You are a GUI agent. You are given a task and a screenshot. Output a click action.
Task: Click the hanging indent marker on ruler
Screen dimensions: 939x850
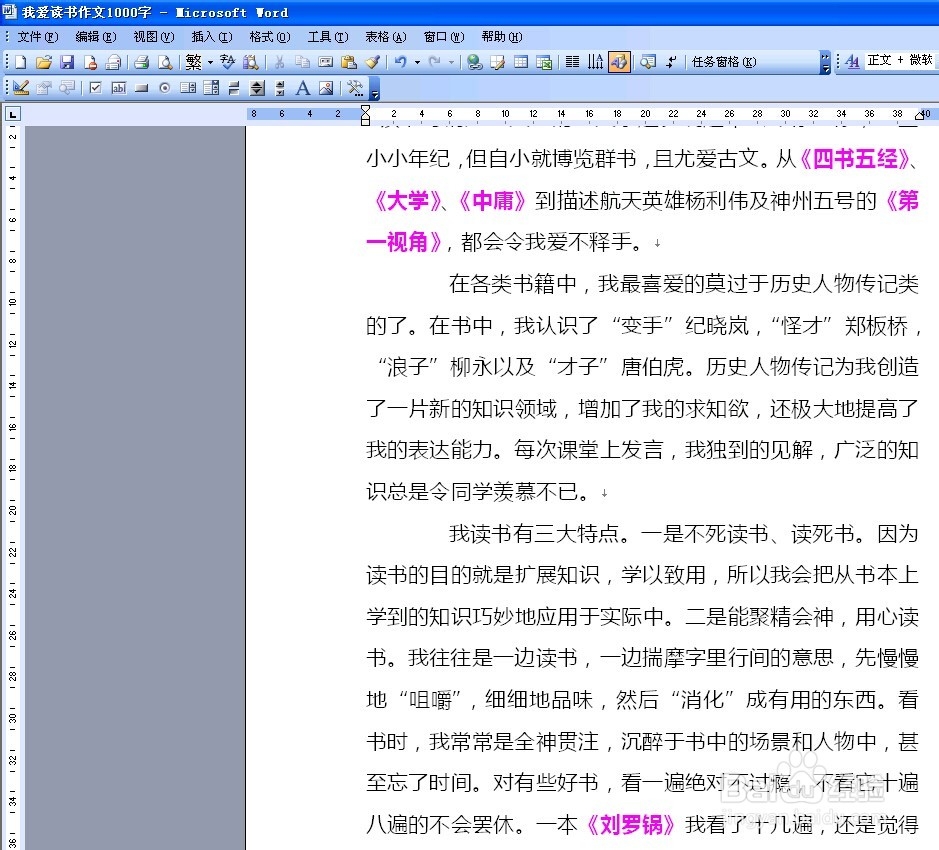365,117
